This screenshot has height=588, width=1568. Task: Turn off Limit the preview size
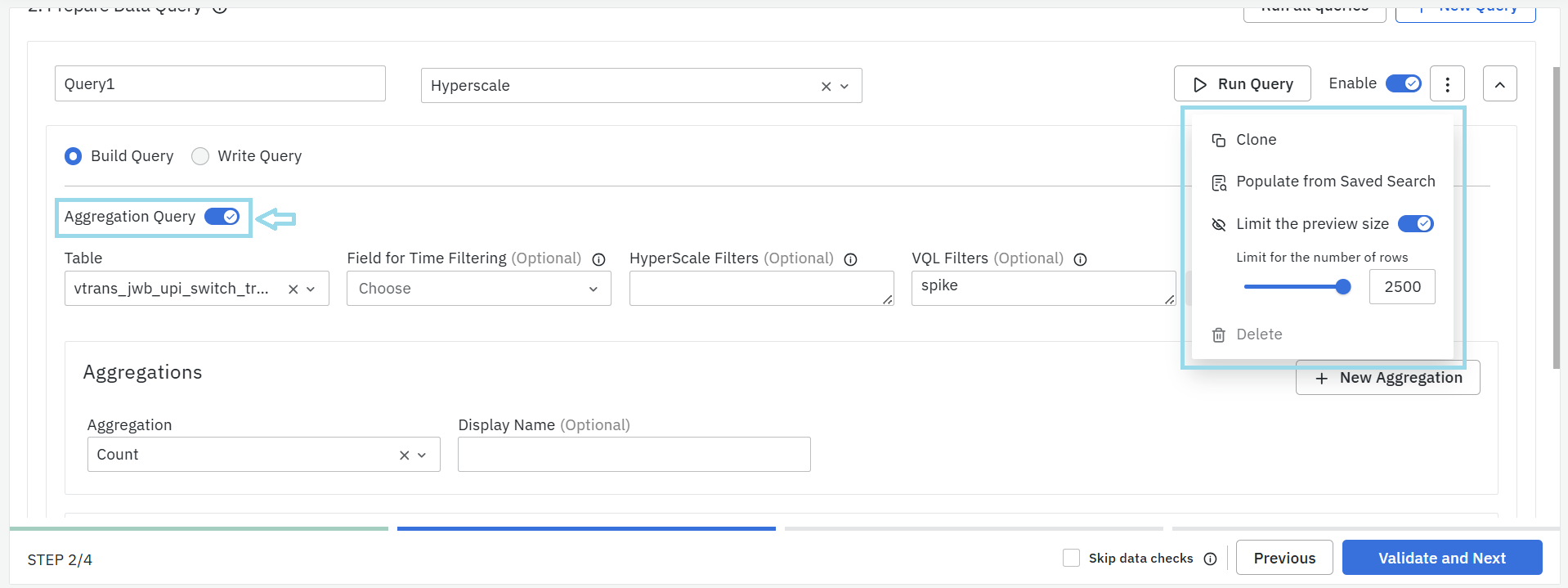[x=1415, y=224]
